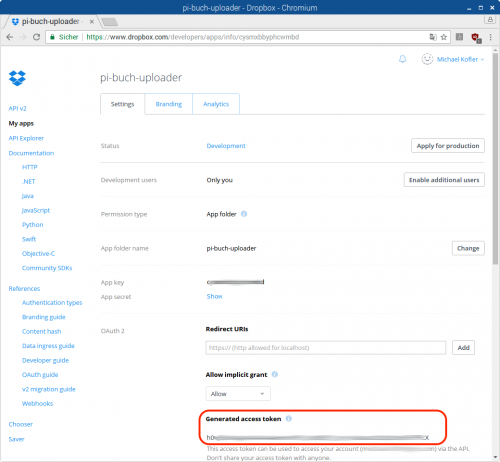The height and width of the screenshot is (462, 500).
Task: Open Community SDKs link
Action: [x=47, y=268]
